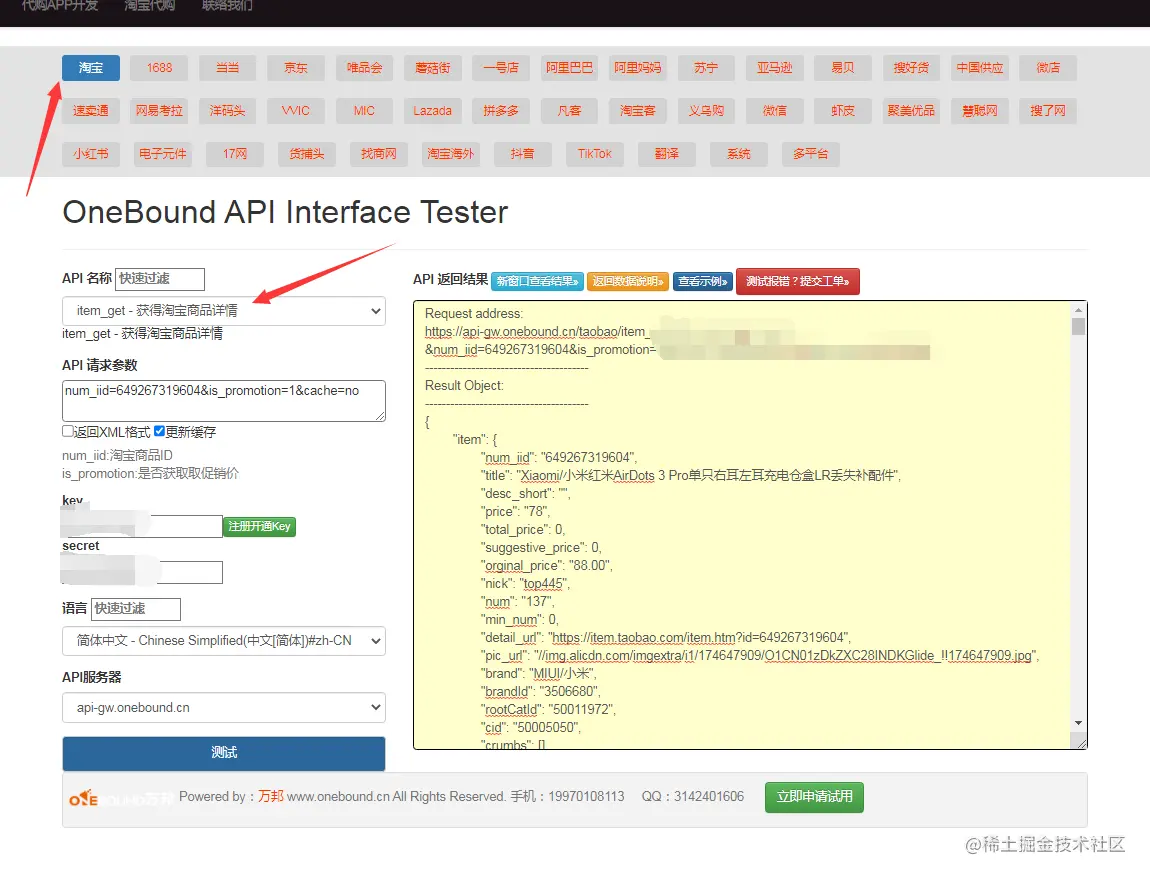Open the 义乌购 tab
This screenshot has height=879, width=1150.
tap(706, 111)
